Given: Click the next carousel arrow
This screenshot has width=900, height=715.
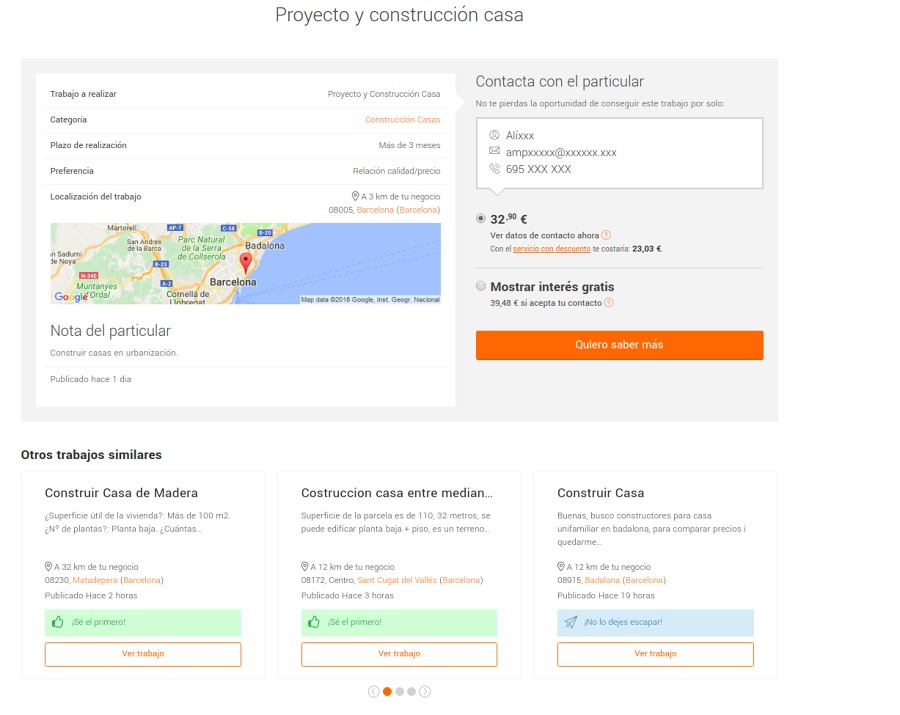Looking at the screenshot, I should (425, 691).
